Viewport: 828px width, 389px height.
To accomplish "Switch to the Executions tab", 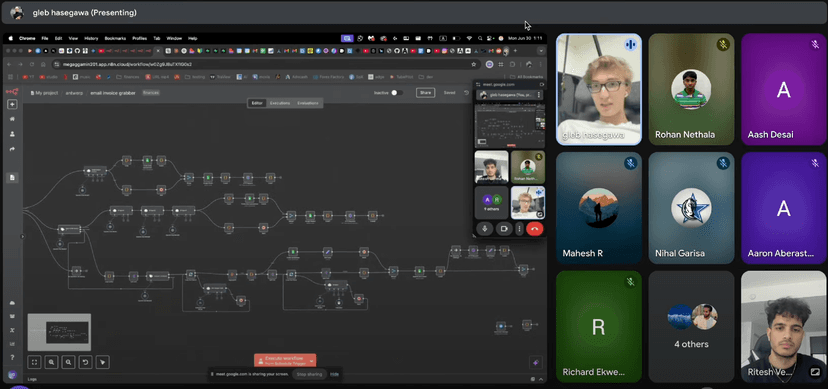I will (x=280, y=103).
